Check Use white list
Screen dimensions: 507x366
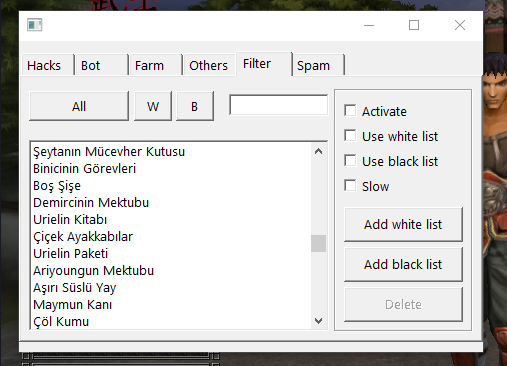[x=350, y=136]
